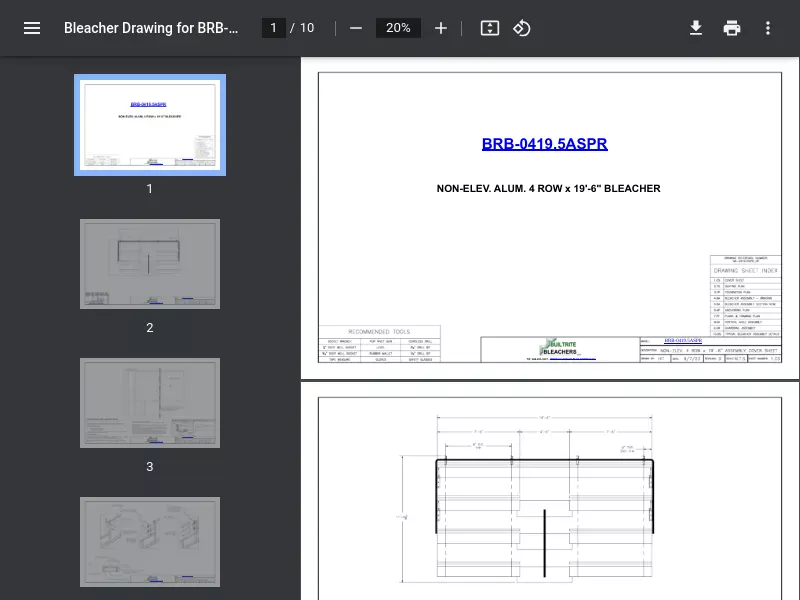
Task: Open the BRB-0419.5ASPR title link
Action: 544,144
